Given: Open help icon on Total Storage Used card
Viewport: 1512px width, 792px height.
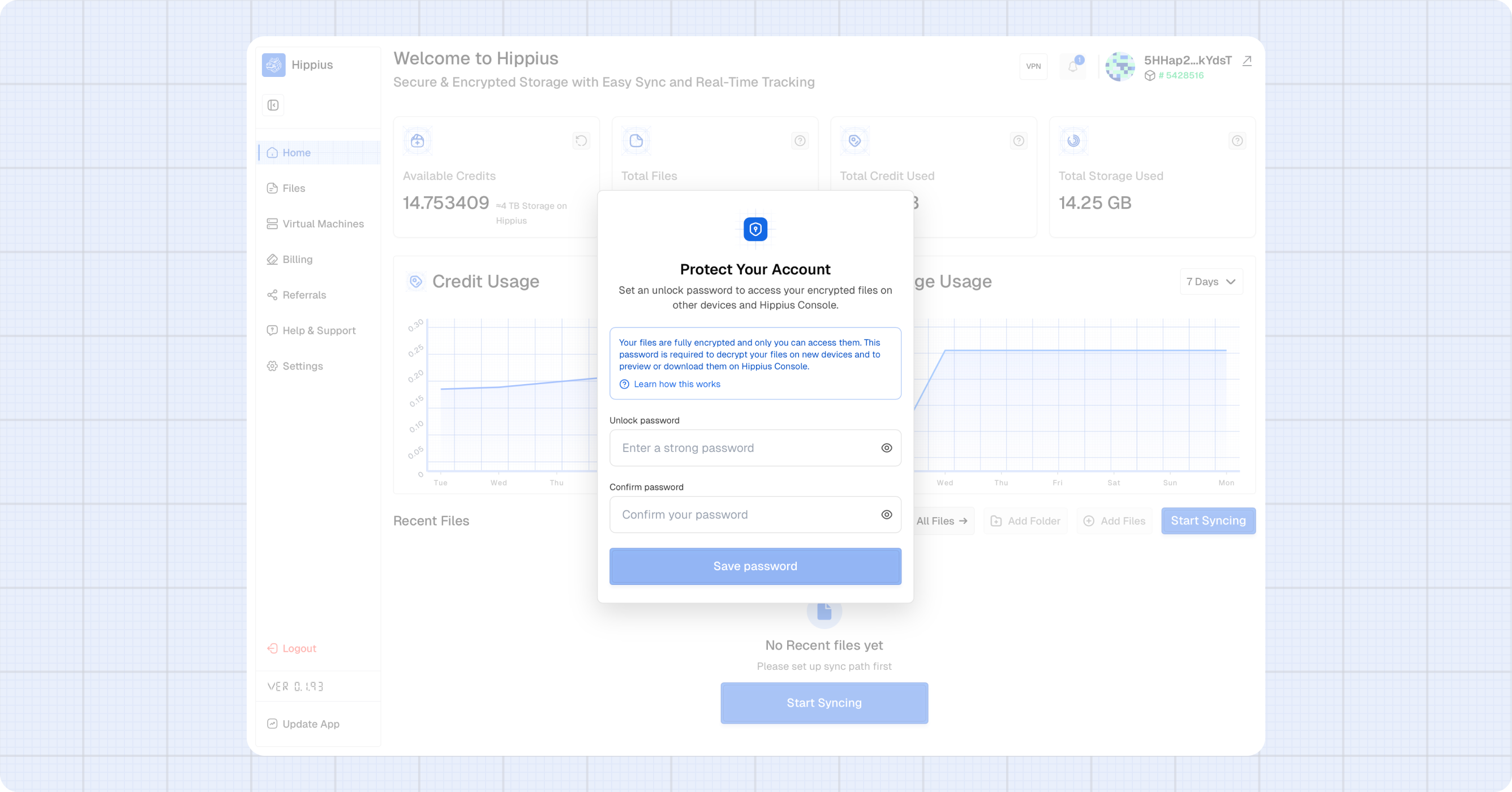Looking at the screenshot, I should pos(1238,141).
